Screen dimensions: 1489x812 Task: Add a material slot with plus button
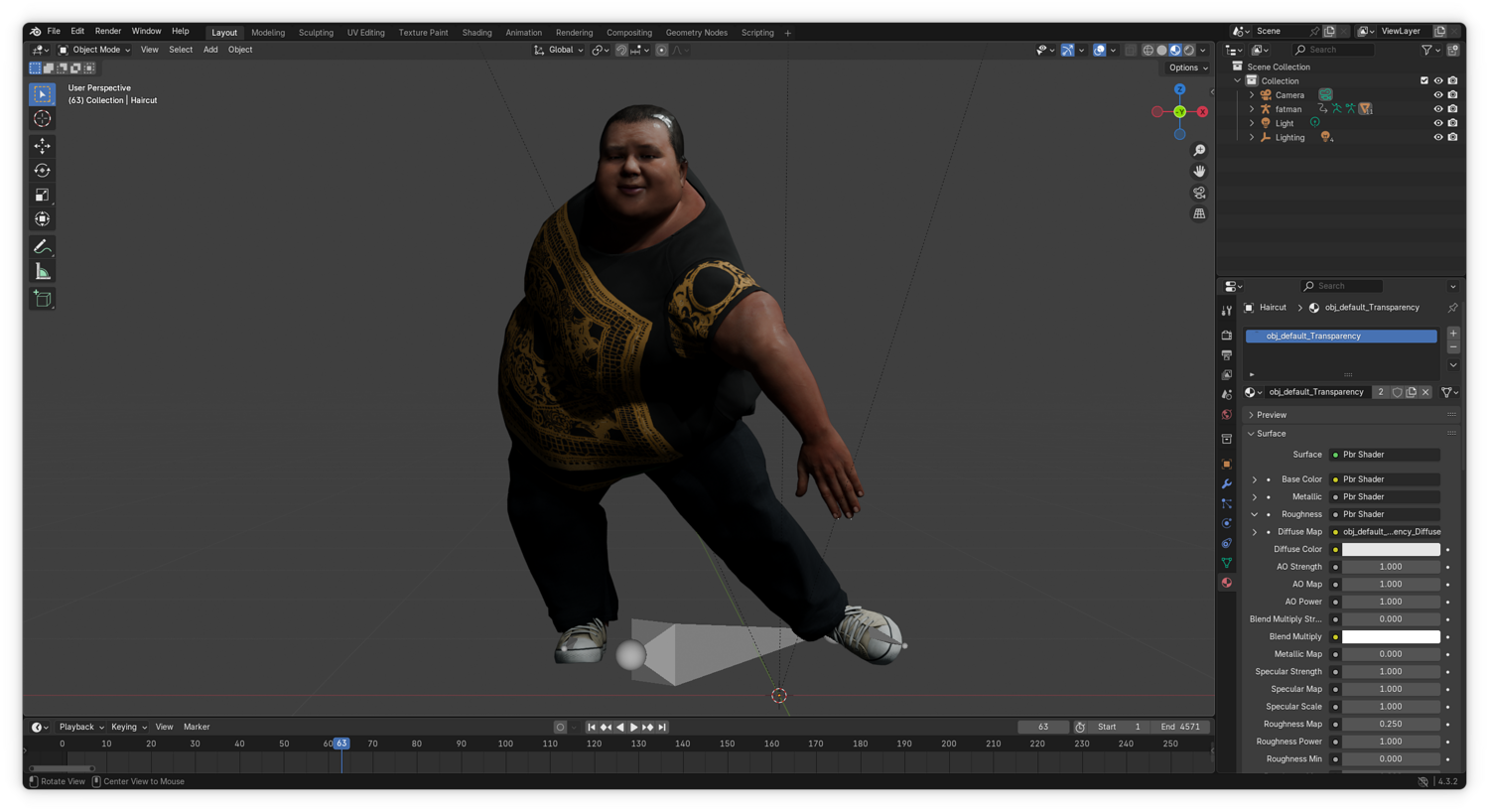(1453, 335)
